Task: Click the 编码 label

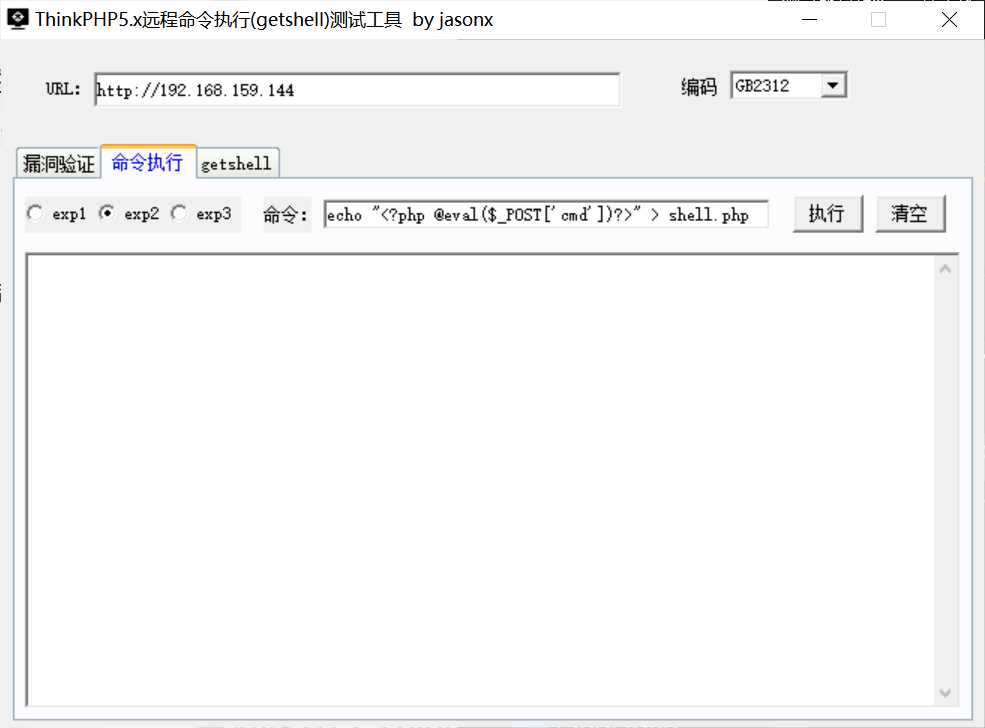Action: [x=699, y=87]
